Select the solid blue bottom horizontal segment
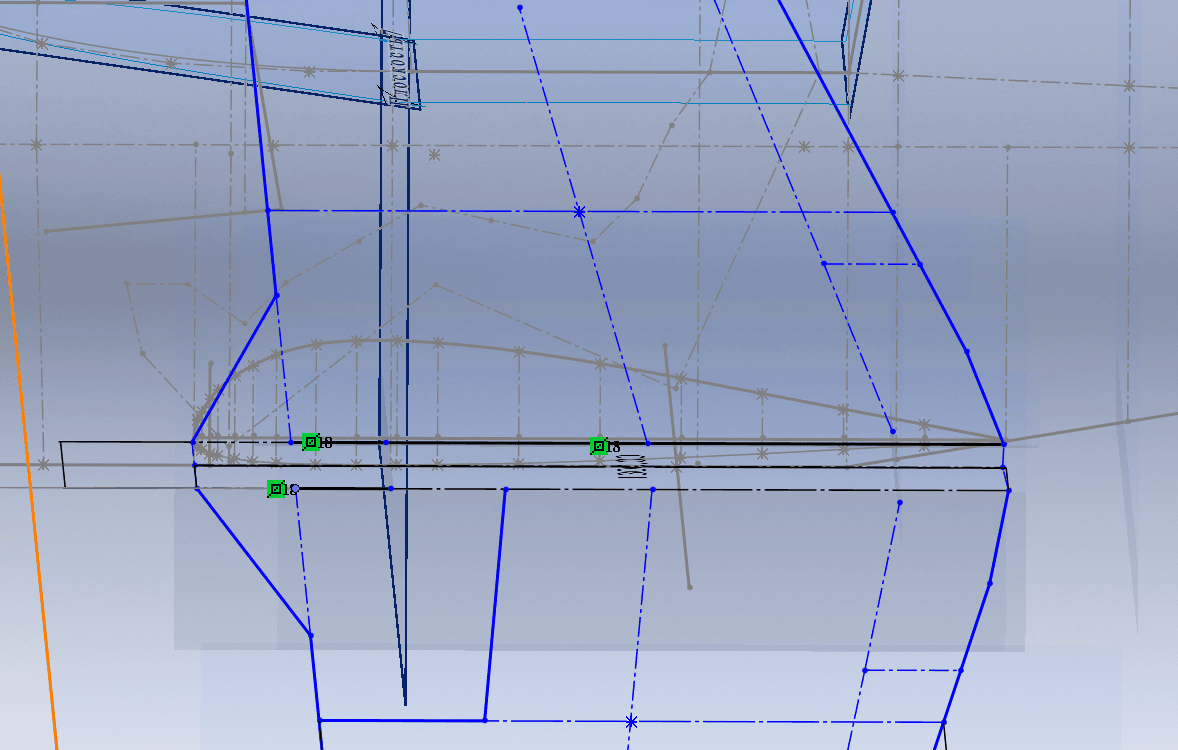The width and height of the screenshot is (1178, 750). (x=402, y=720)
